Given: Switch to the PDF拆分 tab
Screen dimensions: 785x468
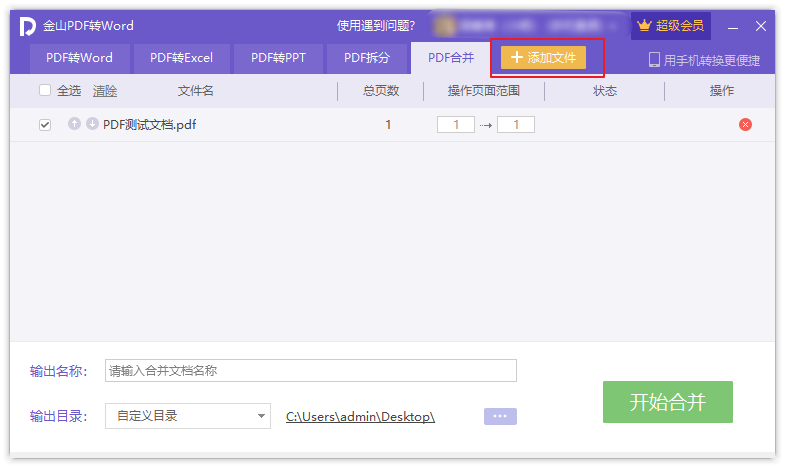Looking at the screenshot, I should tap(367, 58).
